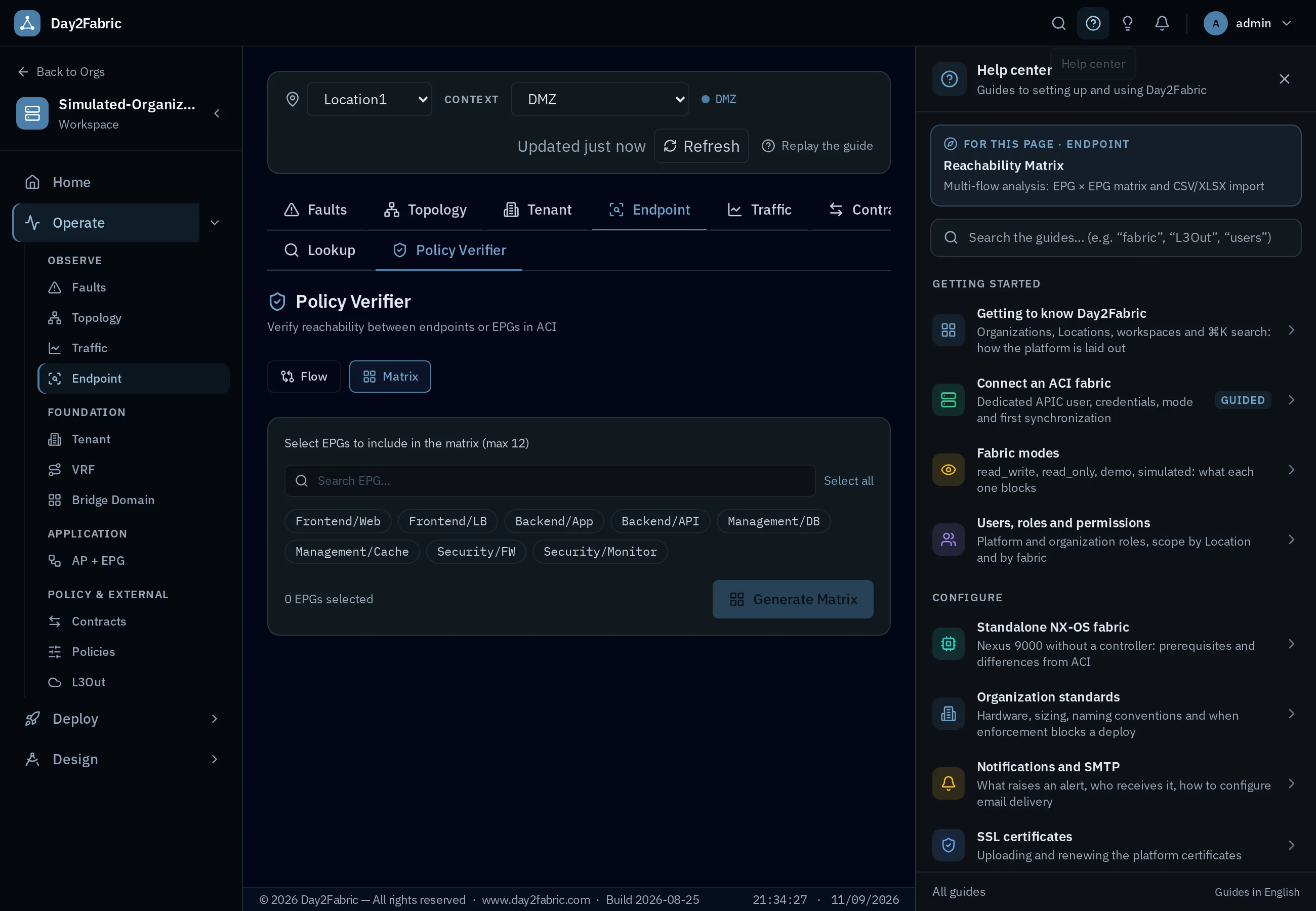Image resolution: width=1316 pixels, height=911 pixels.
Task: Click the Simulated-Organization workspace icon
Action: coord(32,113)
